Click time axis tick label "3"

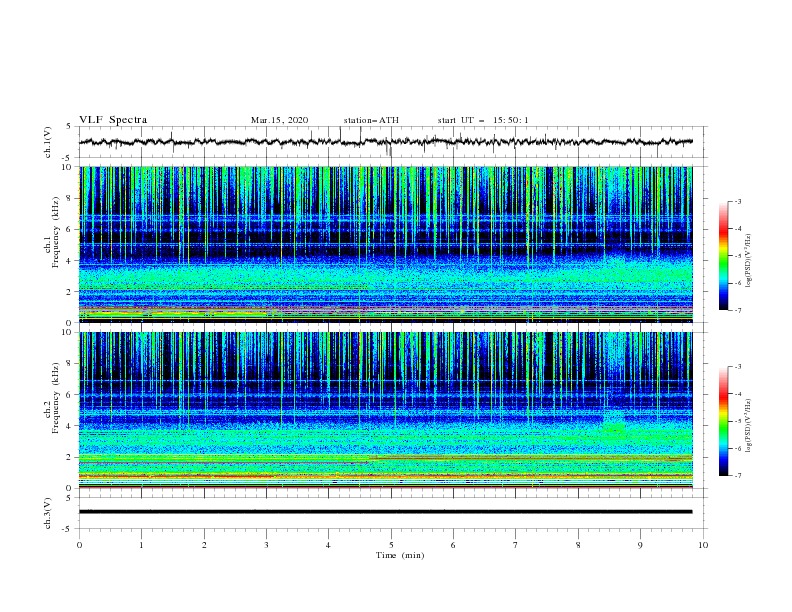[266, 545]
